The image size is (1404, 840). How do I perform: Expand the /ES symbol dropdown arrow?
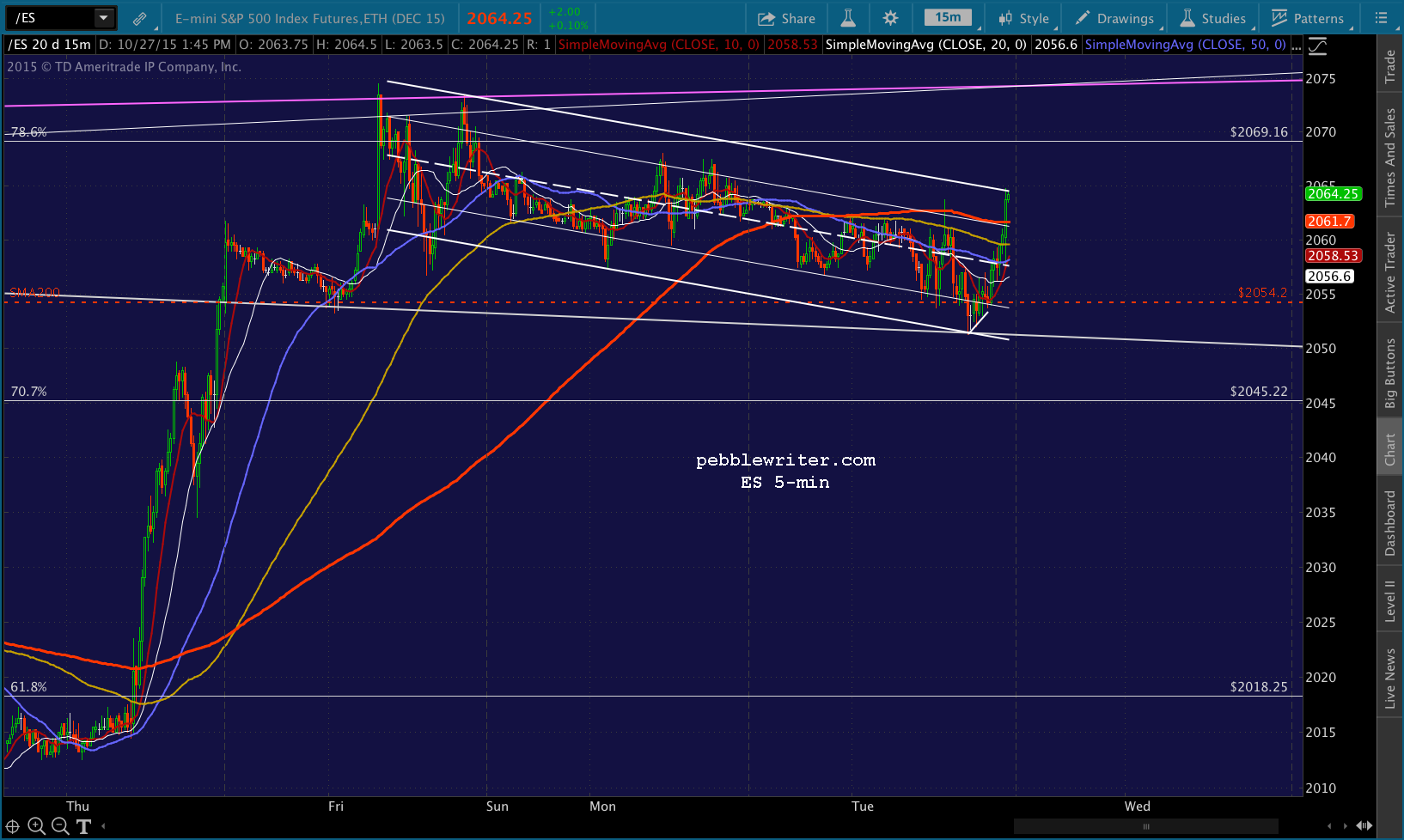[x=103, y=18]
